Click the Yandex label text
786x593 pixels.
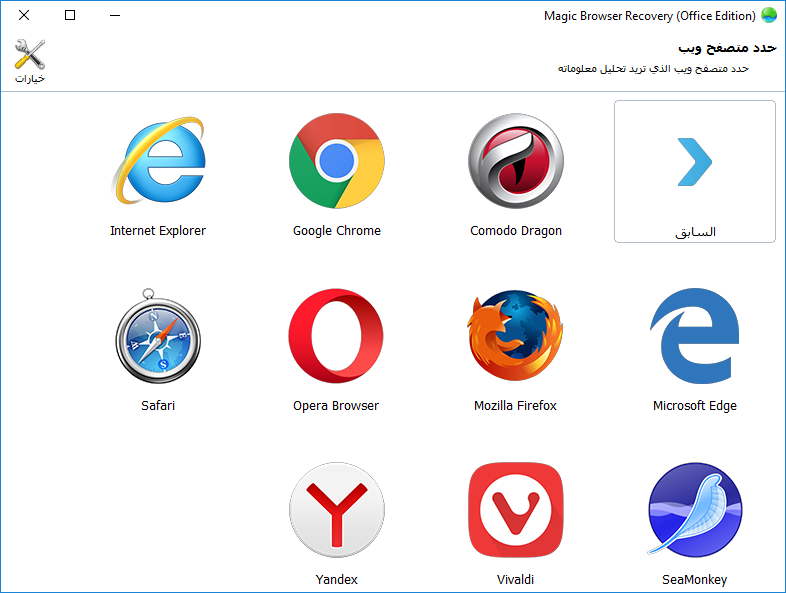coord(337,579)
